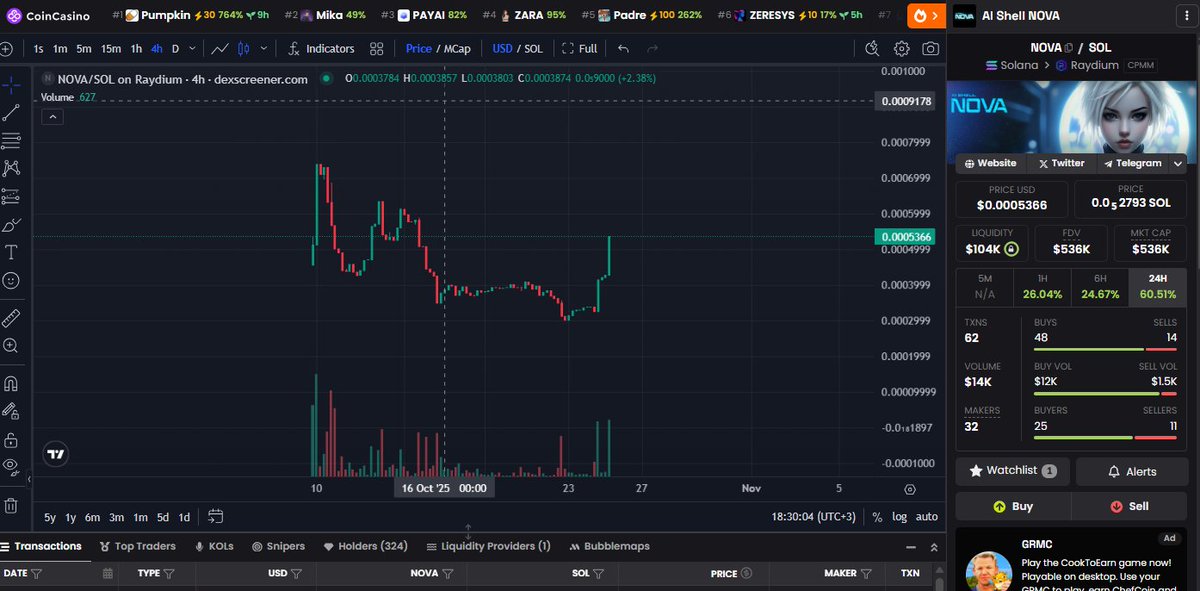Screen dimensions: 1200x591
Task: Filter the TYPE column
Action: (169, 574)
